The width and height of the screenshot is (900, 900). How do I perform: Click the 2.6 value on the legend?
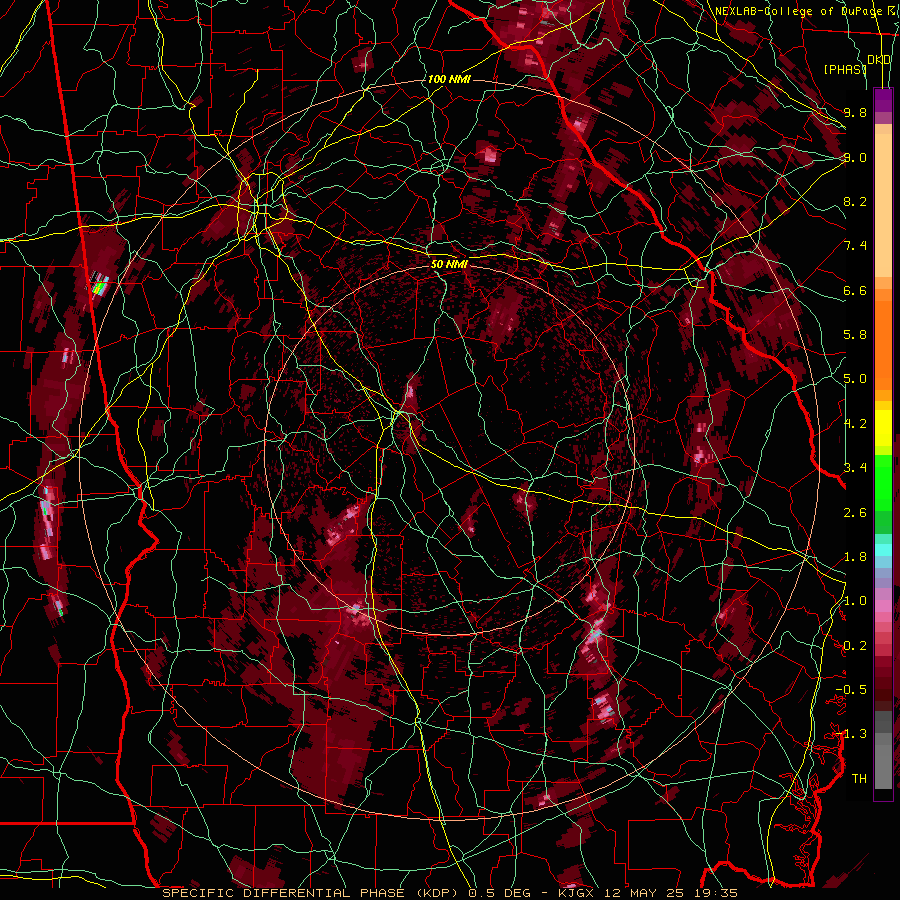855,513
